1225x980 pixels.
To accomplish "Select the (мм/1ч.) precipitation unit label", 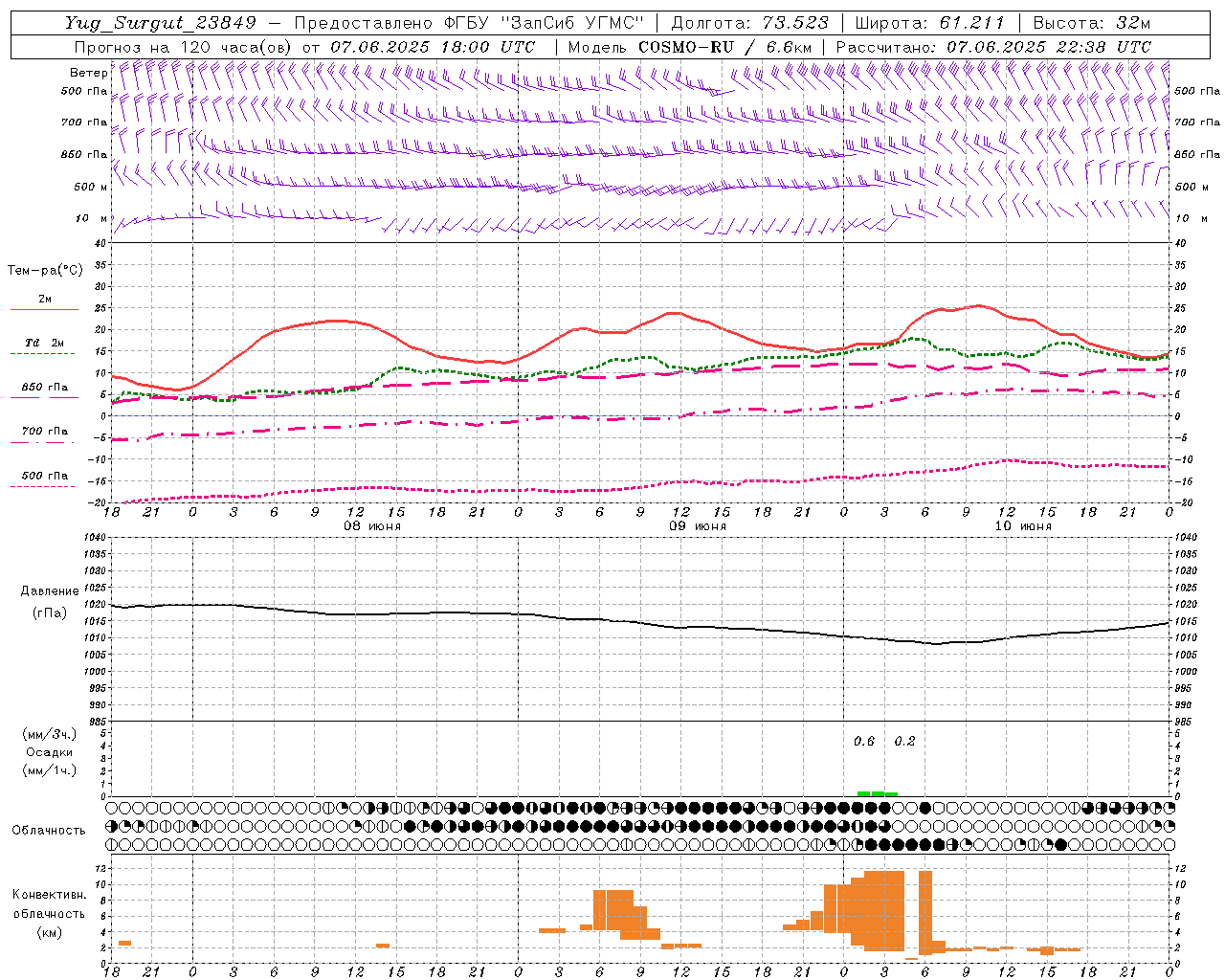I will tap(49, 770).
